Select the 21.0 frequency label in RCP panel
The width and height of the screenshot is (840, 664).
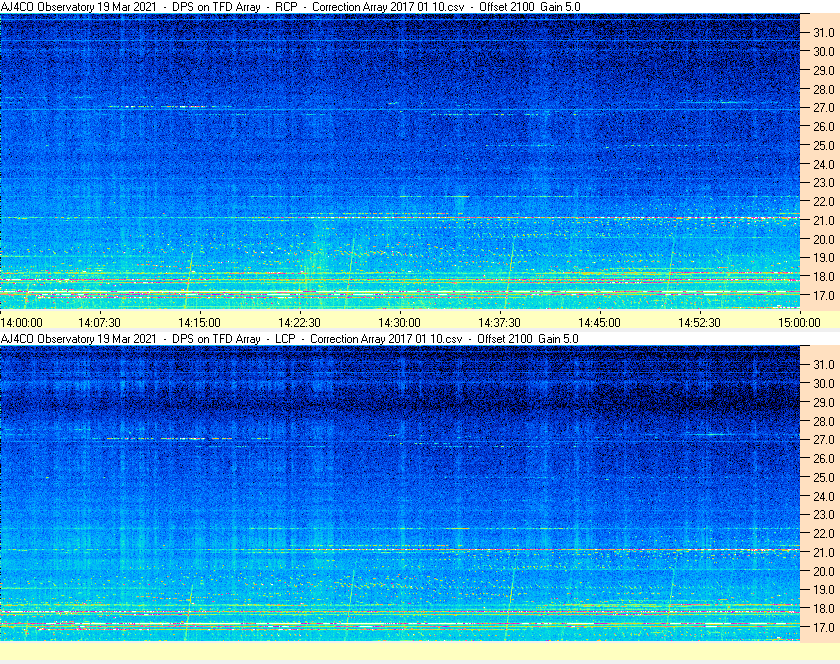823,221
